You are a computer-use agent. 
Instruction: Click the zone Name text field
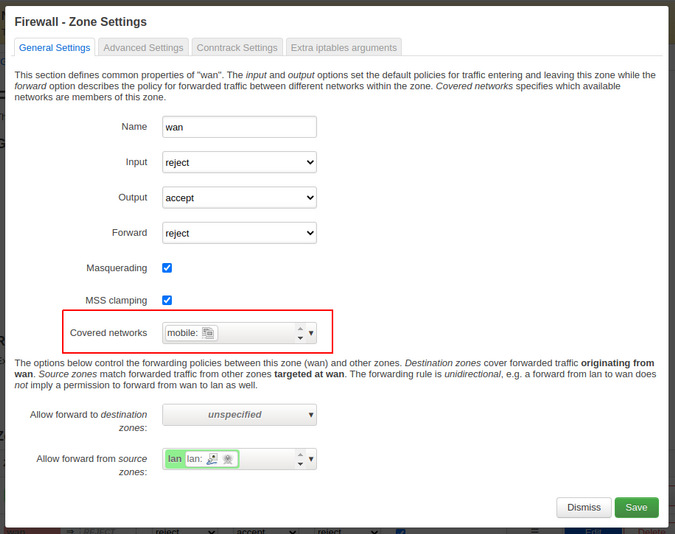pos(239,127)
